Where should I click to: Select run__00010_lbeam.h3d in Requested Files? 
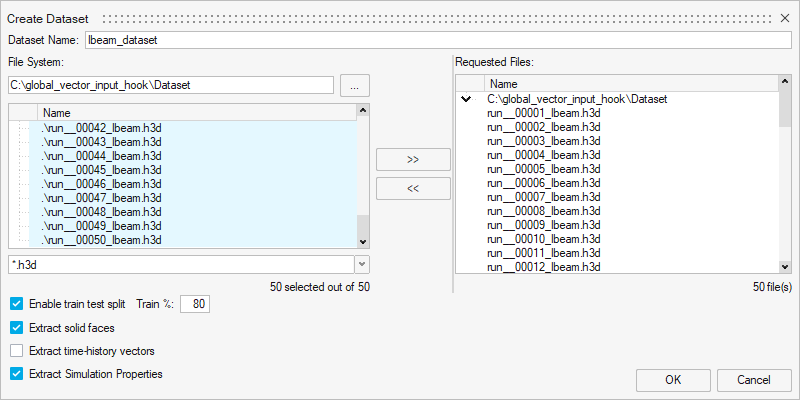pos(544,239)
